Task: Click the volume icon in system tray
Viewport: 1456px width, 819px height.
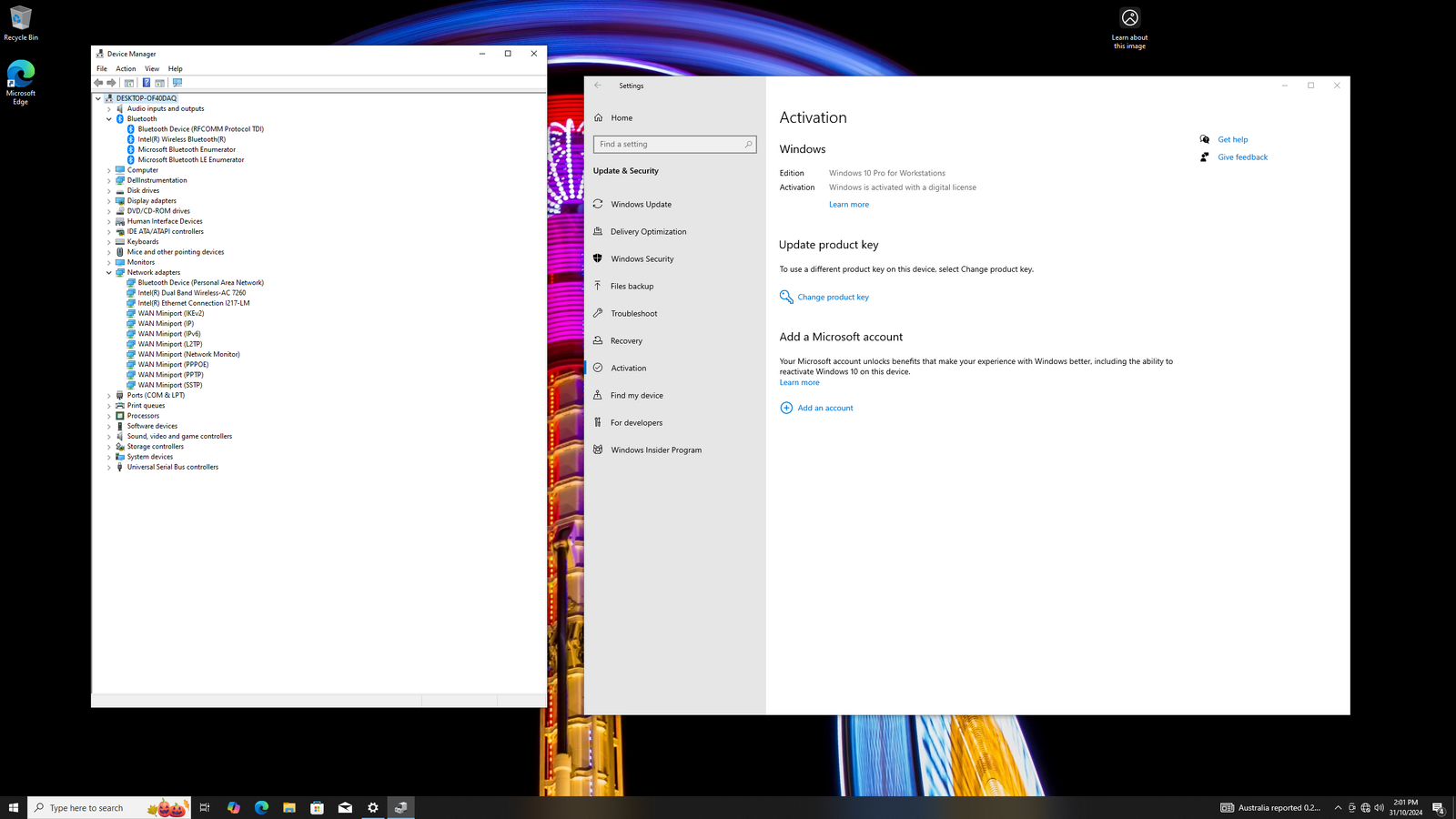Action: (x=1379, y=808)
